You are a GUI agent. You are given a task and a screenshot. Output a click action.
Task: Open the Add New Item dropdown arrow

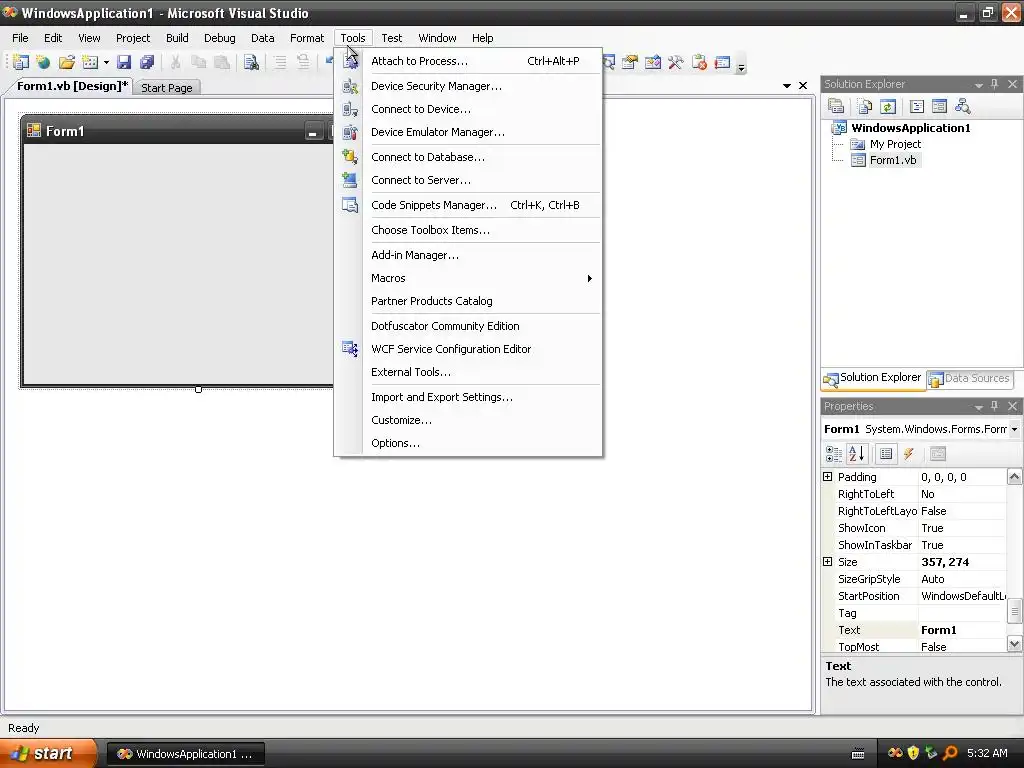click(x=106, y=63)
